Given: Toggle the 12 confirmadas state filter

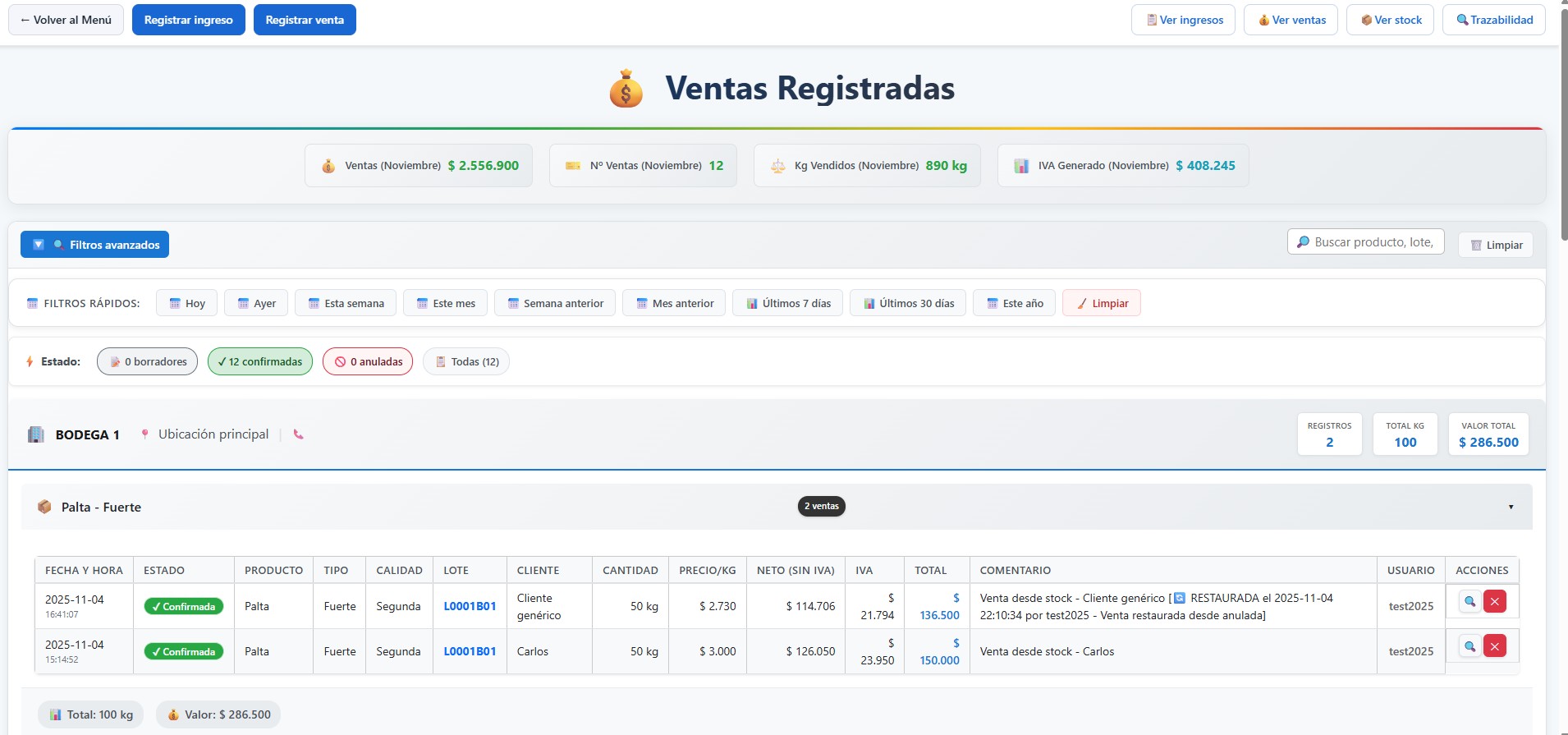Looking at the screenshot, I should click(259, 361).
